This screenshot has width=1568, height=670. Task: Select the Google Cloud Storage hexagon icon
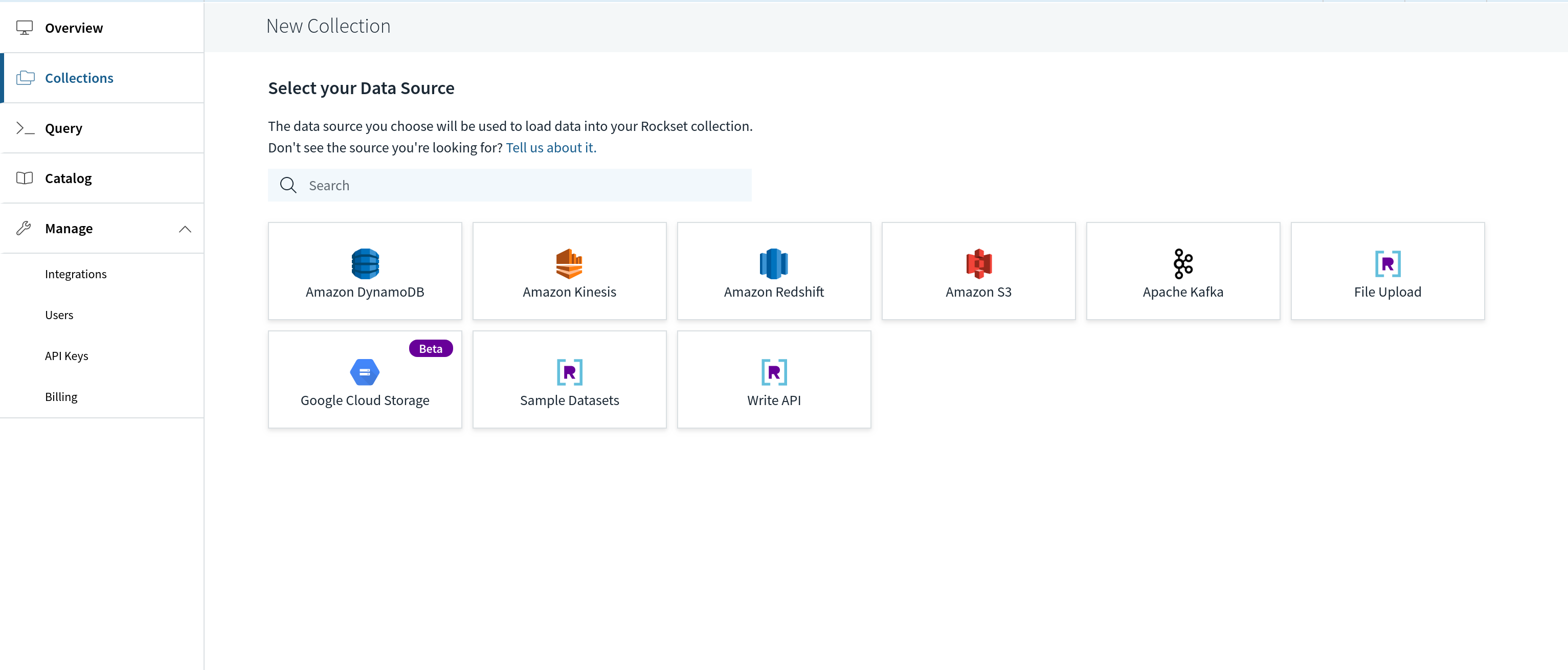click(365, 372)
